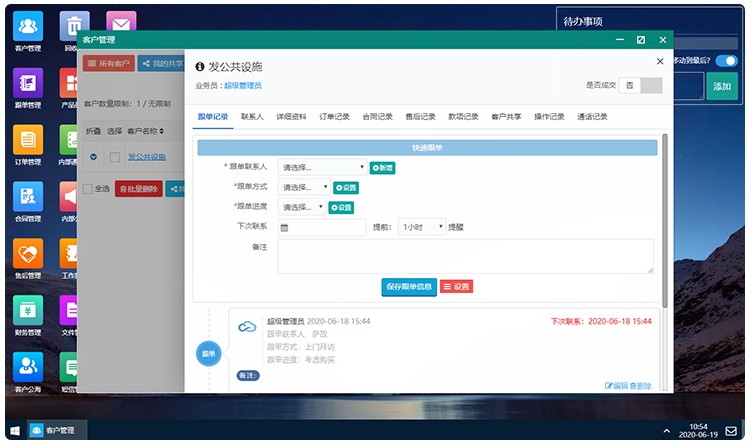Toggle the 移动到最后 switch in 待办事项
Screen dimensions: 754x447
(727, 61)
